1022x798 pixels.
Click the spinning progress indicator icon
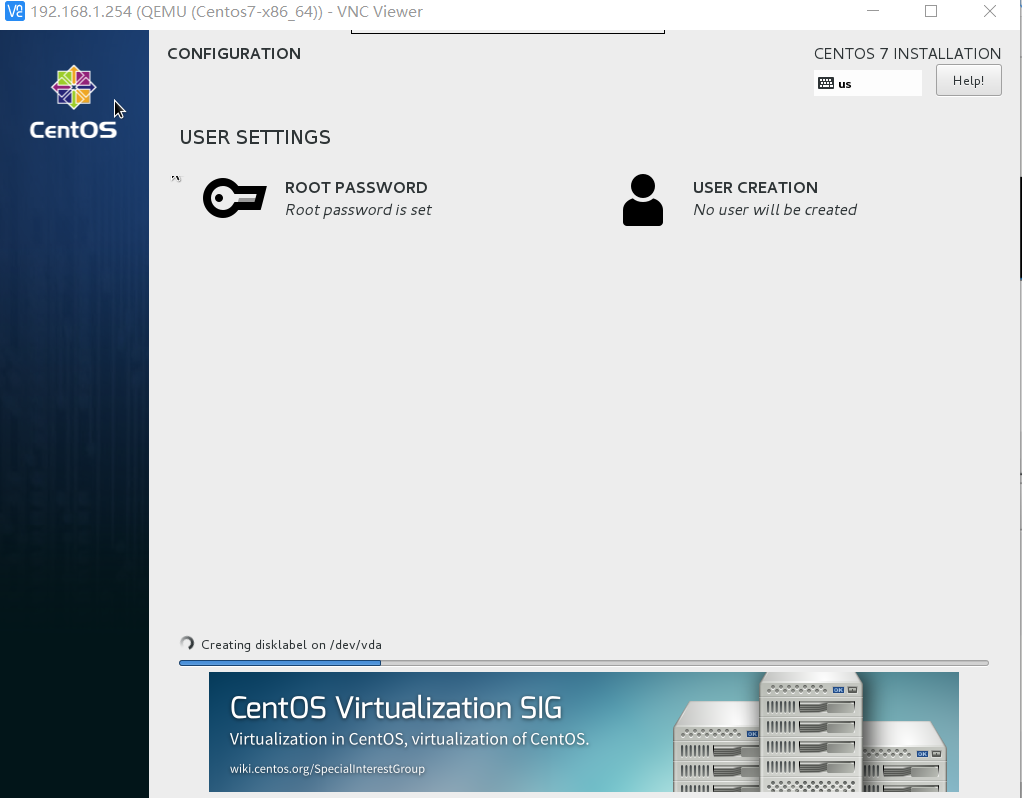click(x=187, y=643)
